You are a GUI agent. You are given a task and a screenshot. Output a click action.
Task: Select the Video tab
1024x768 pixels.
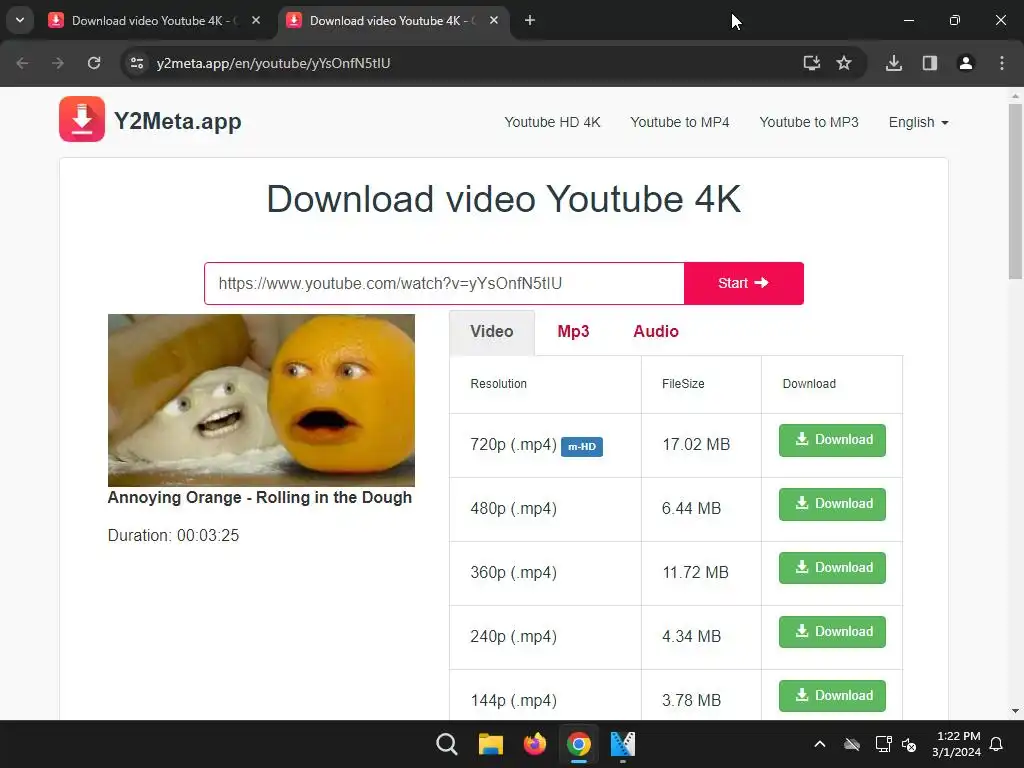[492, 332]
